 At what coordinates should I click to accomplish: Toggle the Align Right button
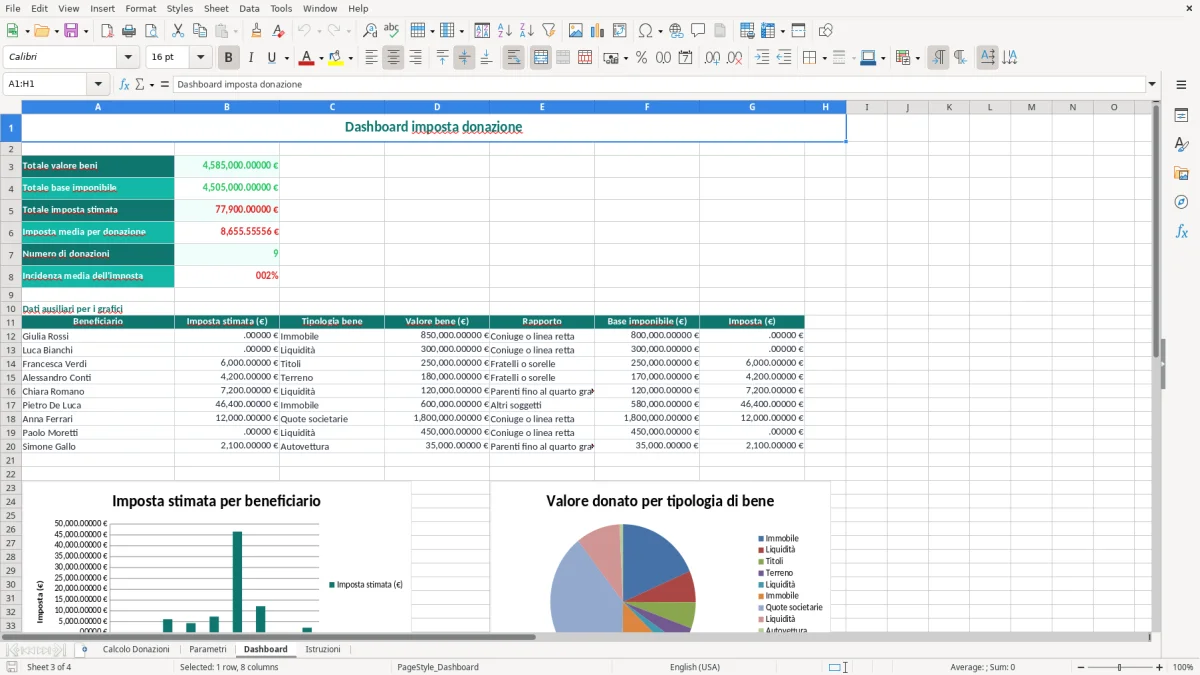point(415,58)
